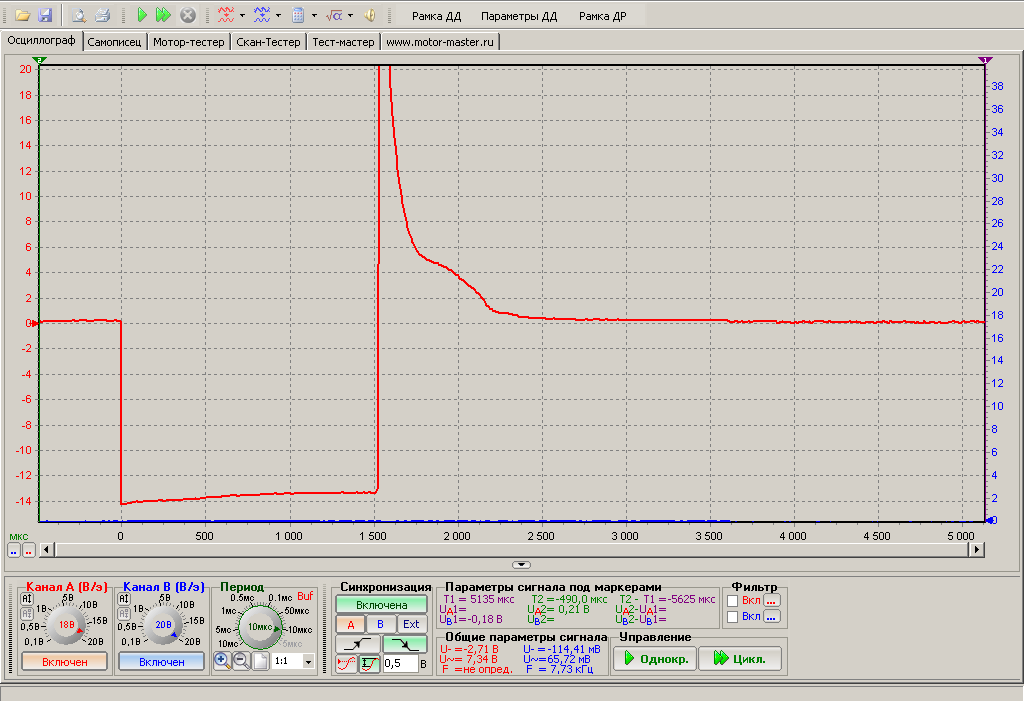Viewport: 1024px width, 702px height.
Task: Adjust the Период knob showing 10мкс
Action: 260,627
